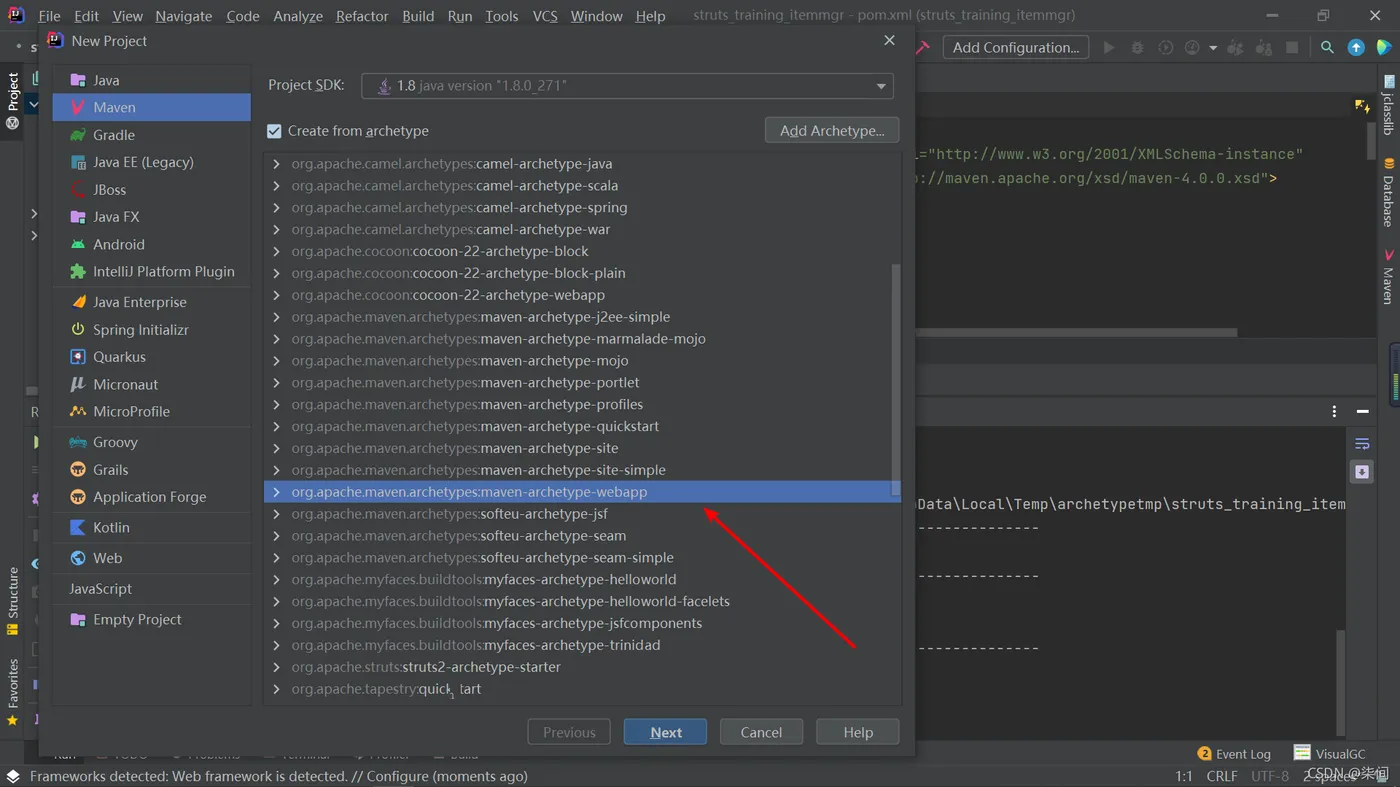Choose Empty Project type
This screenshot has width=1400, height=787.
click(x=151, y=619)
